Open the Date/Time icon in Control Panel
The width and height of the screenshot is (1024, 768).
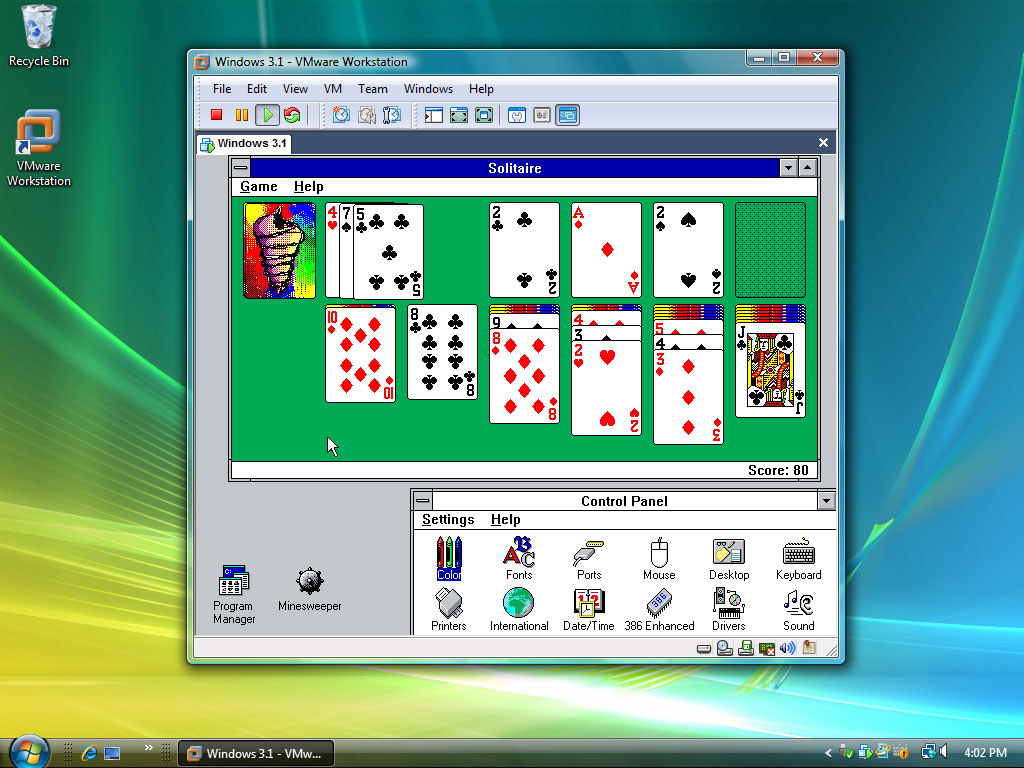(588, 609)
